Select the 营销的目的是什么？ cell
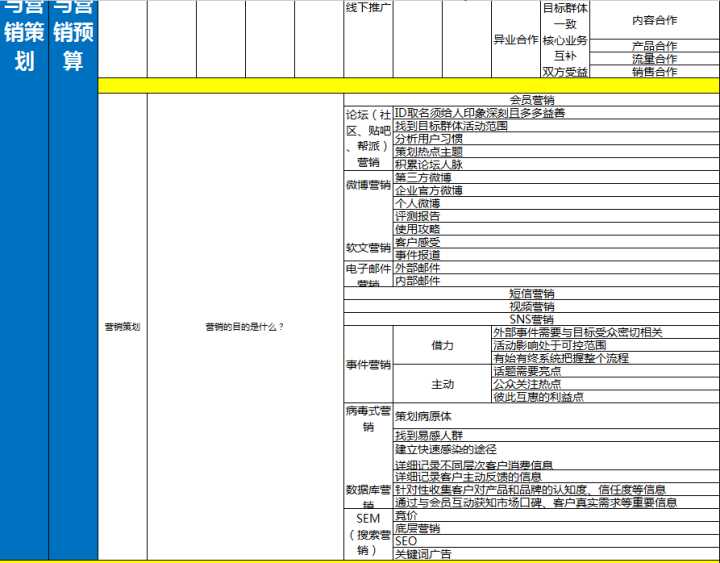The width and height of the screenshot is (720, 563). (245, 326)
